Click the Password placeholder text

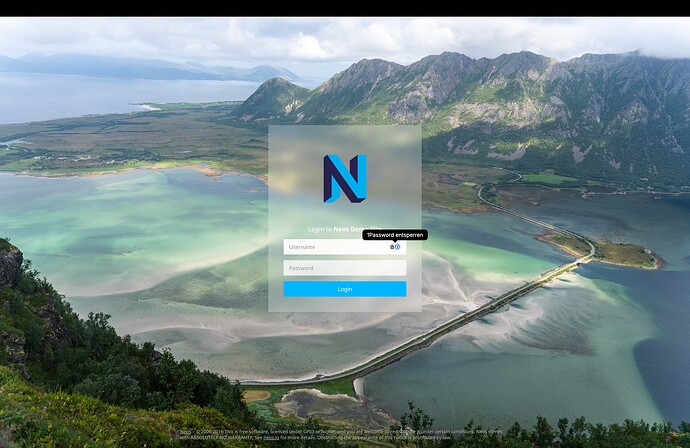point(301,268)
